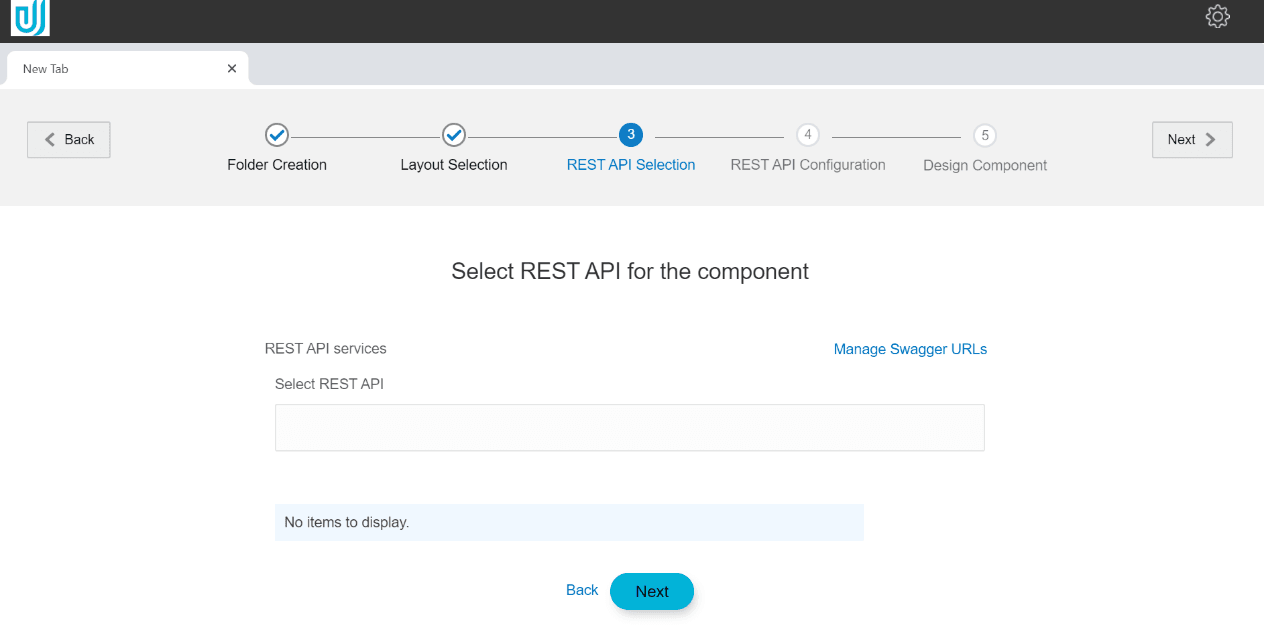Click the step 4 circle in the stepper
Screen dimensions: 1264x640
[808, 135]
